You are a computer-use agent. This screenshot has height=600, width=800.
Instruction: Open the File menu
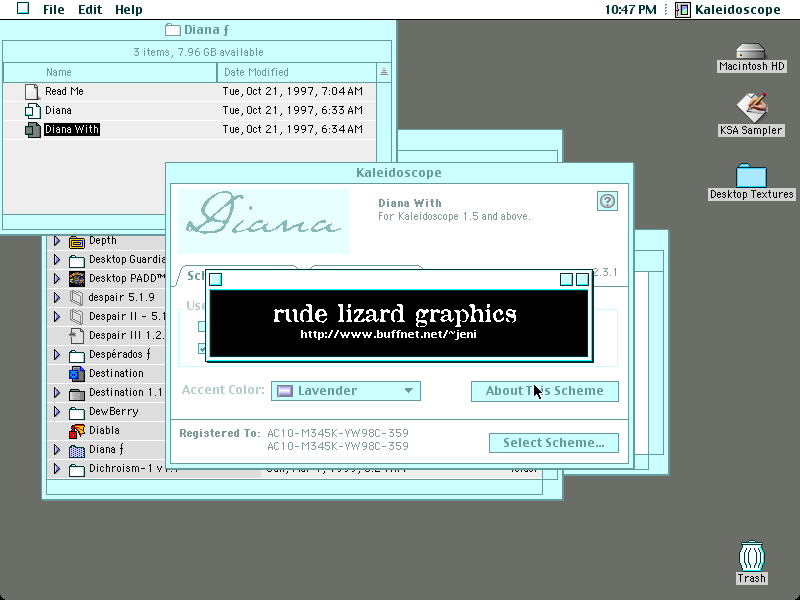54,10
